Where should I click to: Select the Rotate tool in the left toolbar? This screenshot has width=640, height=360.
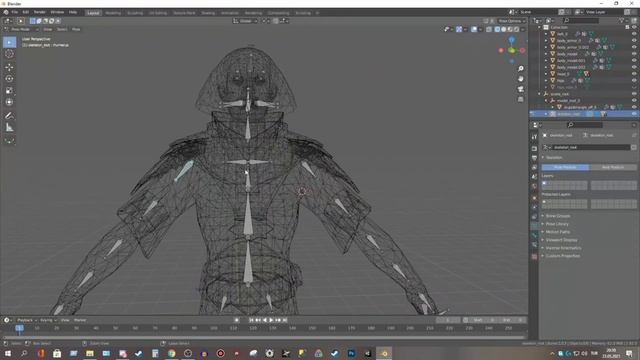coord(9,79)
